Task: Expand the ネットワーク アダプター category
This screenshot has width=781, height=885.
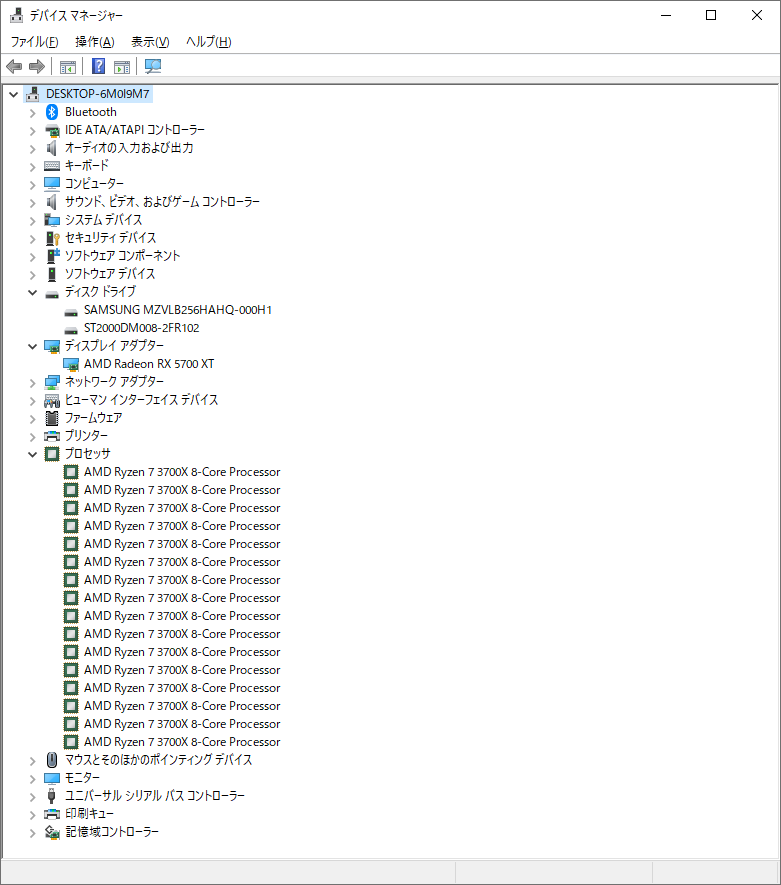Action: click(32, 383)
